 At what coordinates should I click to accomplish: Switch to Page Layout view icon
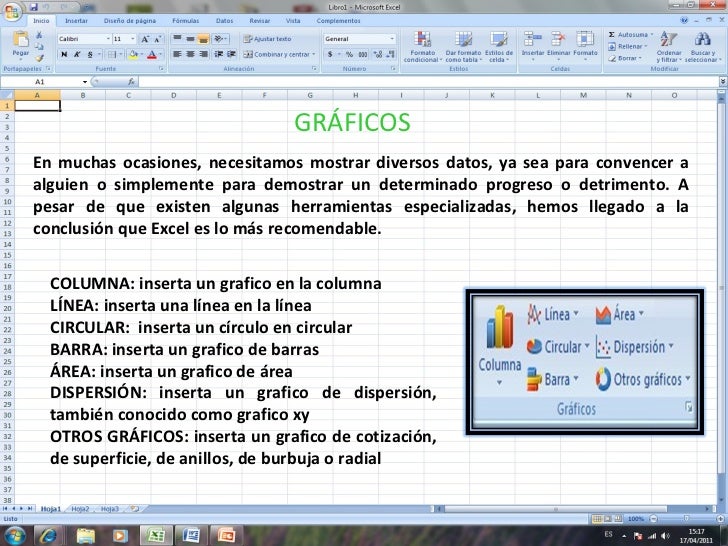click(x=607, y=519)
